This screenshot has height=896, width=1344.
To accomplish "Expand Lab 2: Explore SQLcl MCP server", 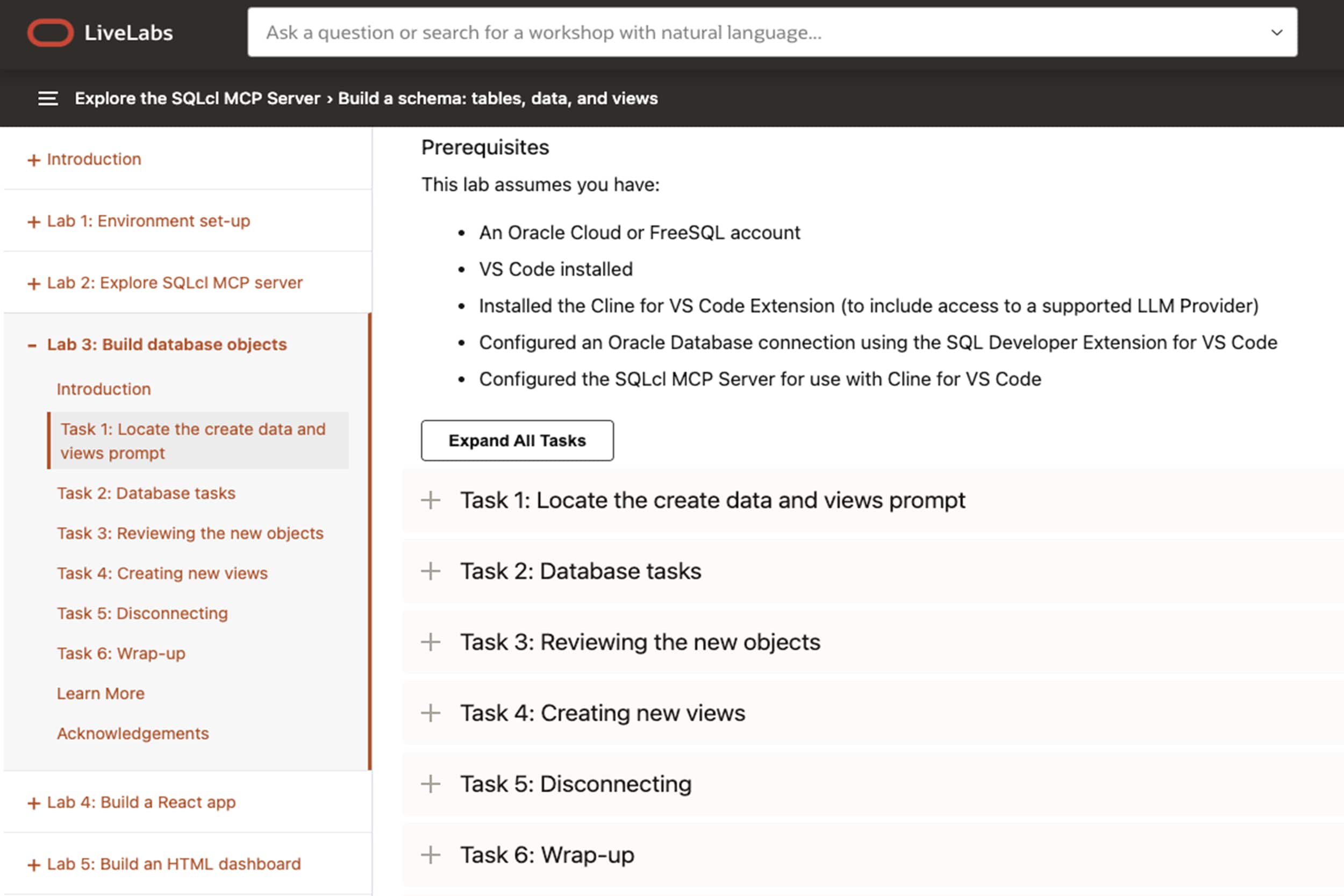I will point(175,283).
